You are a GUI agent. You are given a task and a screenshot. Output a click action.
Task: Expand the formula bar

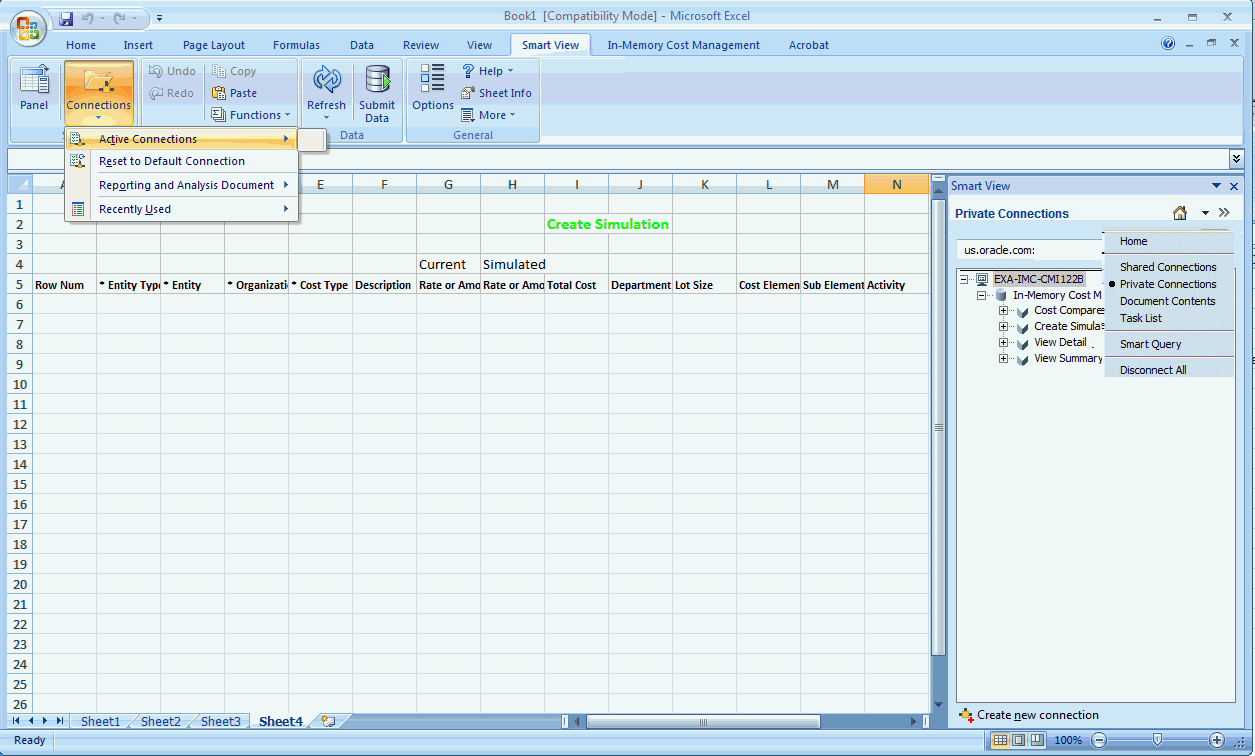pyautogui.click(x=1237, y=159)
